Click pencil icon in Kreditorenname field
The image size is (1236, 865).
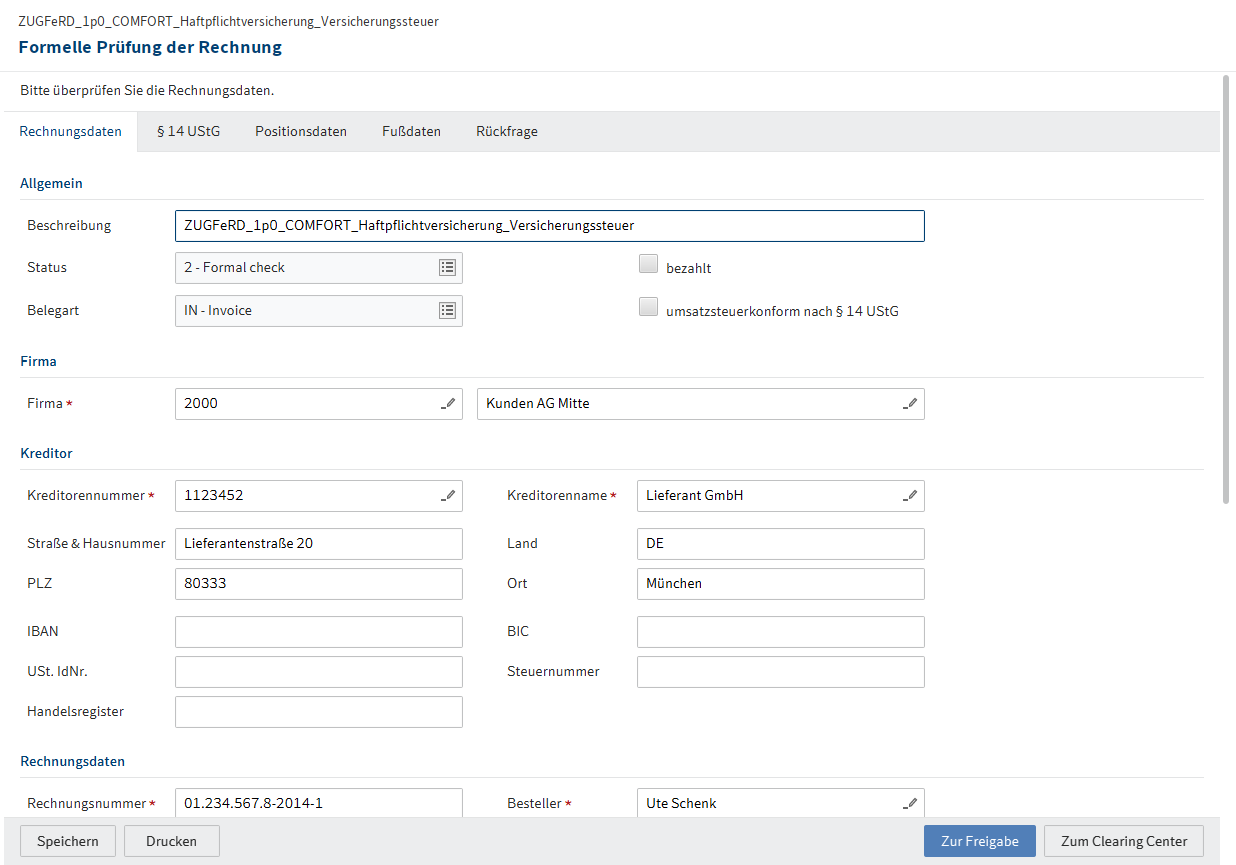tap(910, 496)
